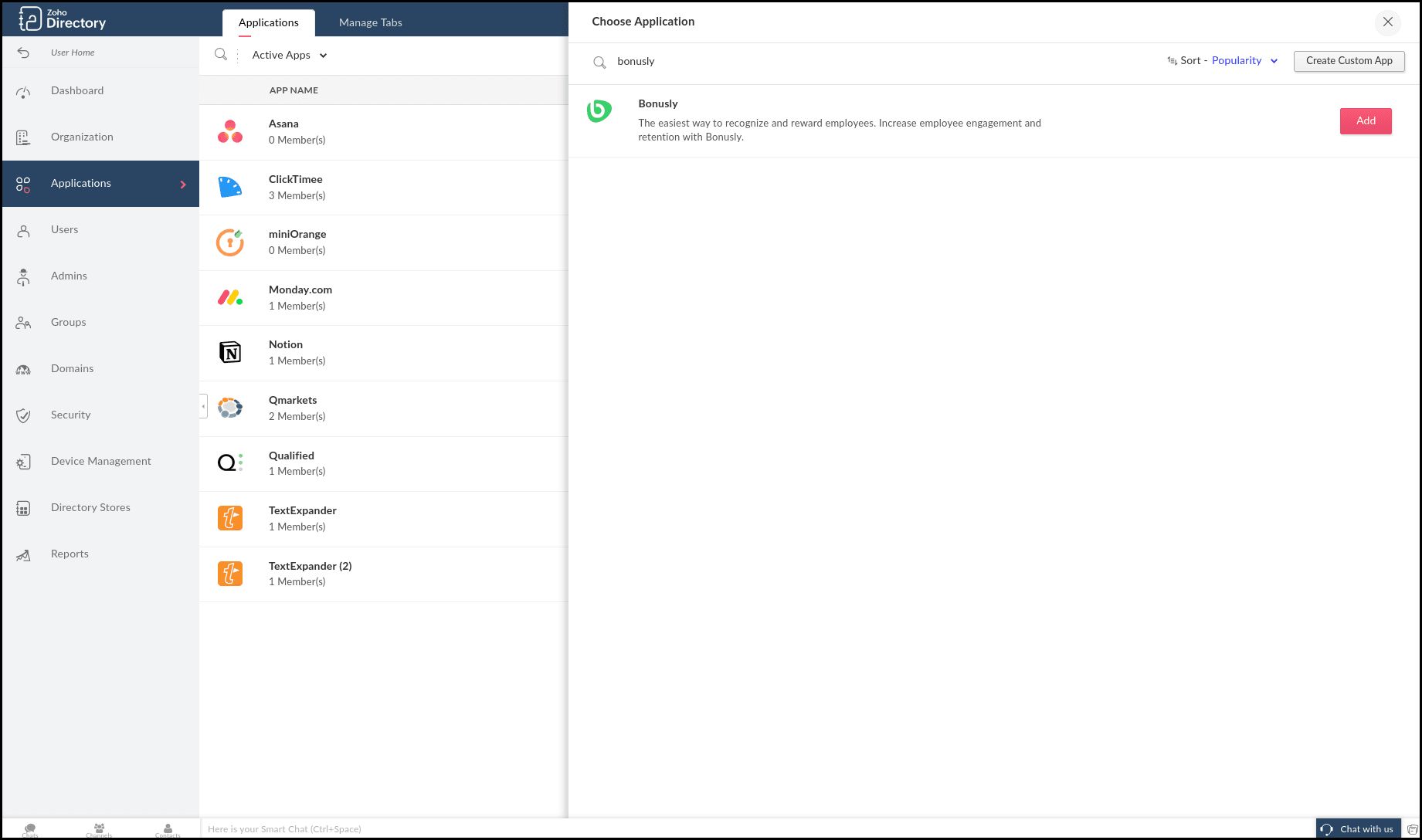Close the Choose Application panel
This screenshot has width=1422, height=840.
[1388, 22]
